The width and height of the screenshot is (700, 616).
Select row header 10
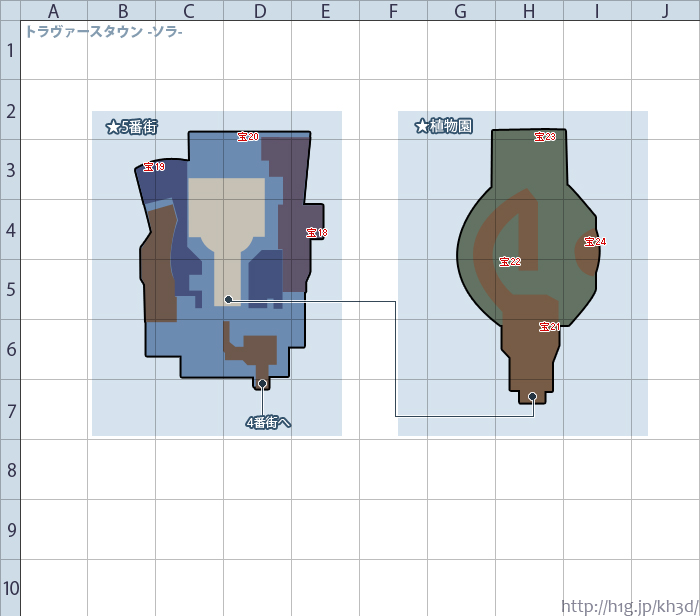coord(10,588)
